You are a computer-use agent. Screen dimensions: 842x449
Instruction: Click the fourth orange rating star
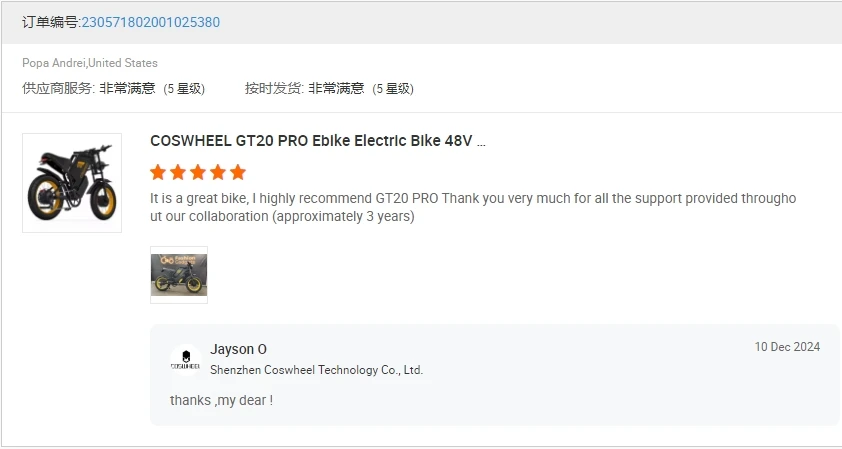pos(218,172)
